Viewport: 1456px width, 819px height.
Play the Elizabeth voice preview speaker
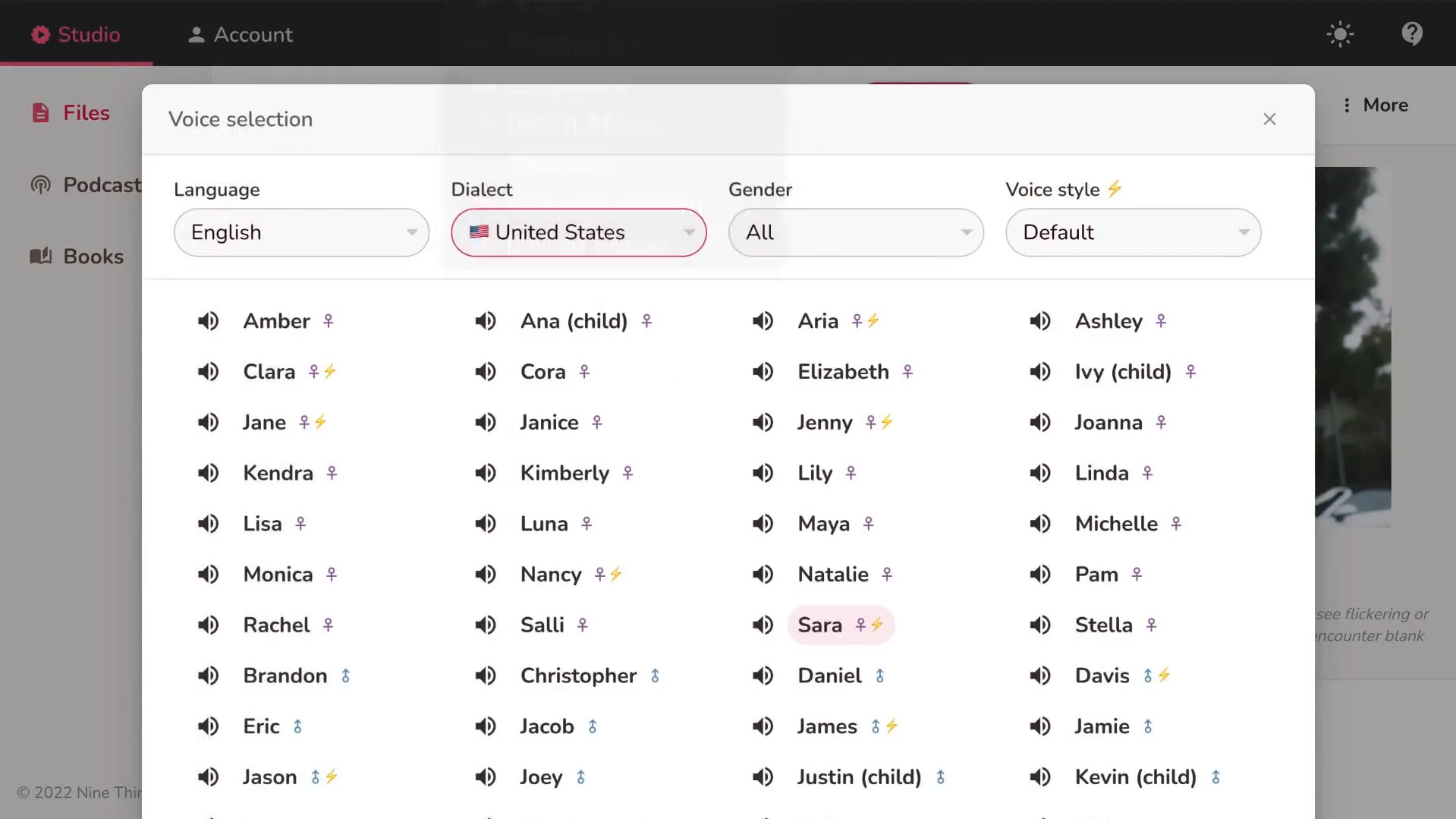click(763, 372)
